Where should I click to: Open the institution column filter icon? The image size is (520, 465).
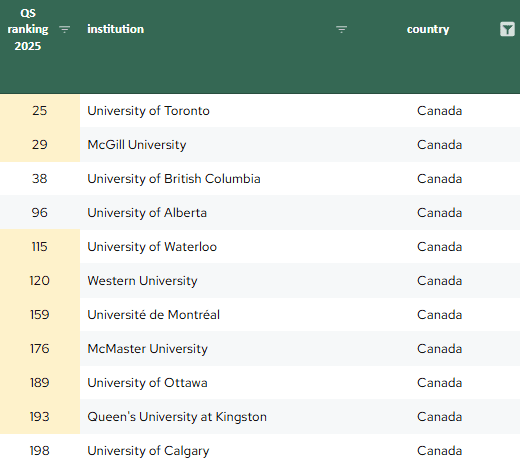click(x=341, y=29)
